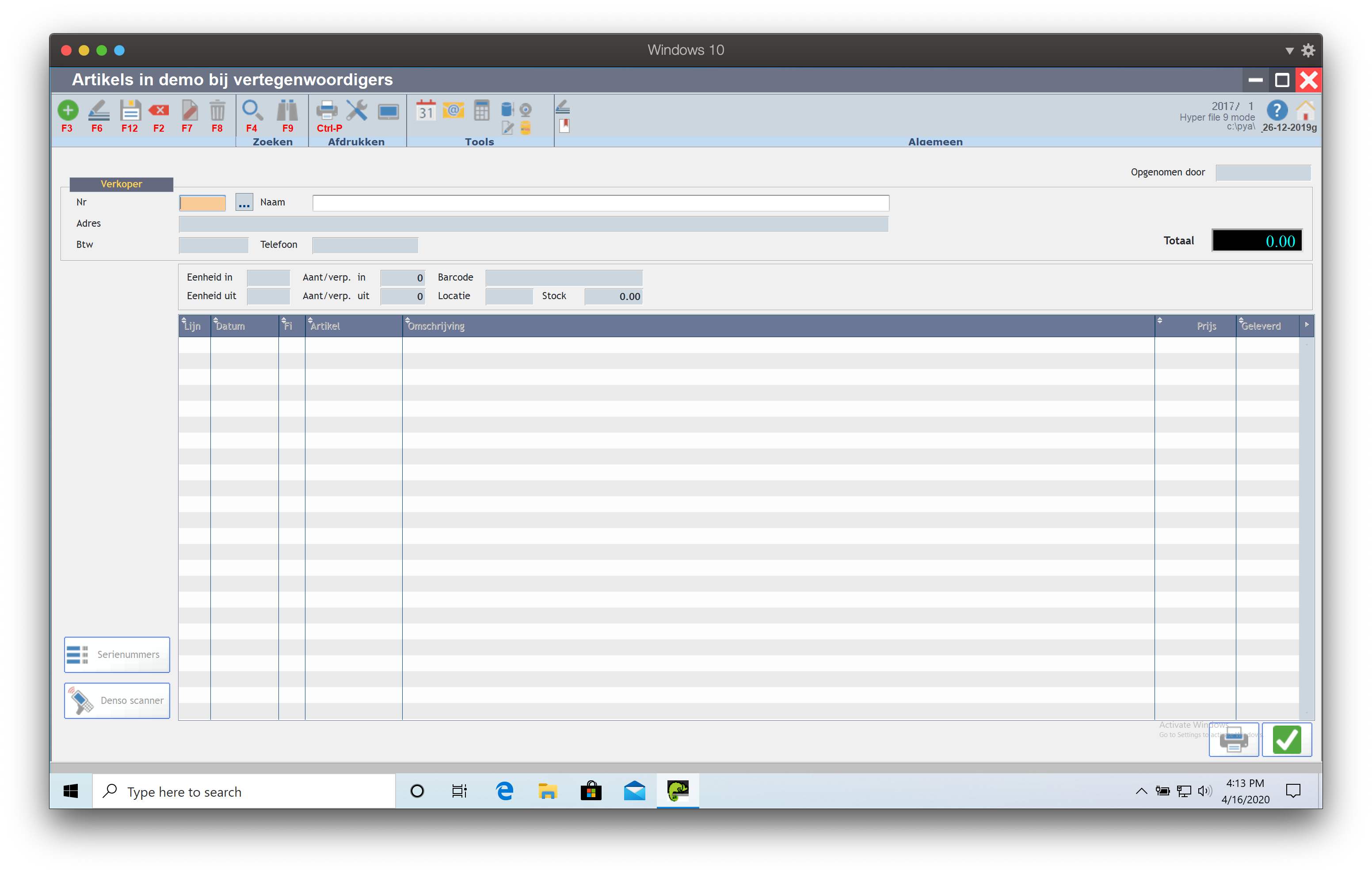Click the wrench and screwdriver settings icon

[357, 110]
